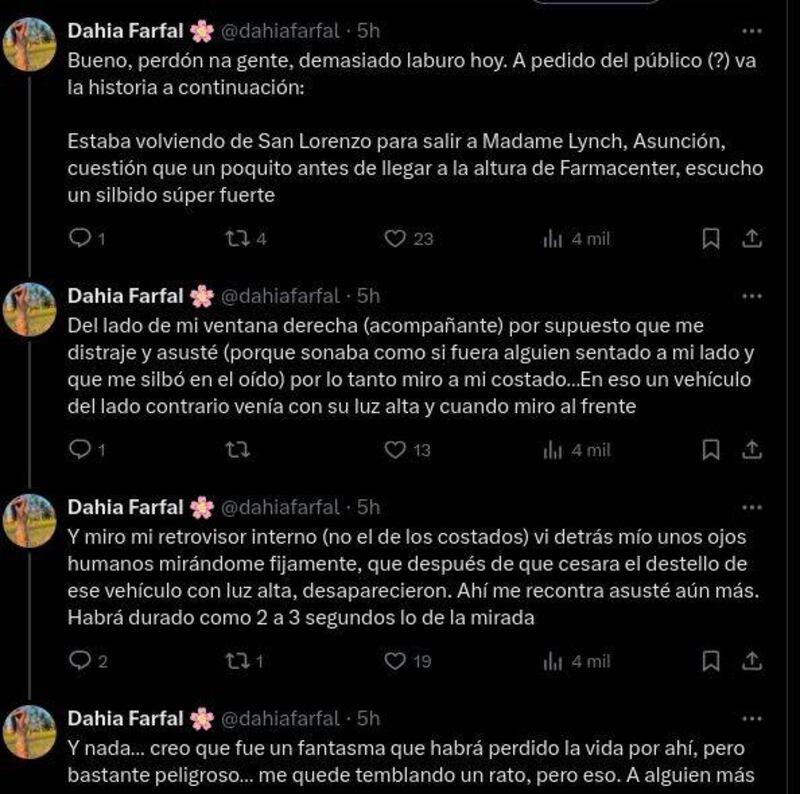Reply to the second tweet about ventana derecha
800x794 pixels.
pos(87,450)
